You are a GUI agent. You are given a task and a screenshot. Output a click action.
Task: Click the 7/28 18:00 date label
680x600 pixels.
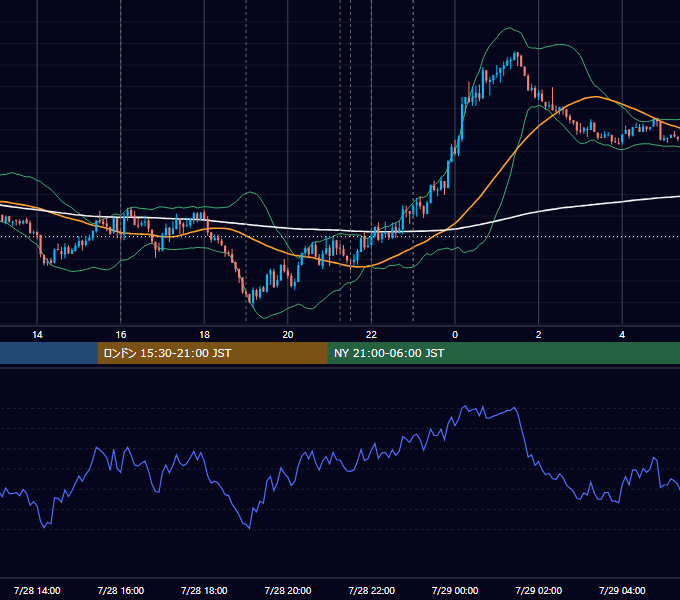[204, 590]
